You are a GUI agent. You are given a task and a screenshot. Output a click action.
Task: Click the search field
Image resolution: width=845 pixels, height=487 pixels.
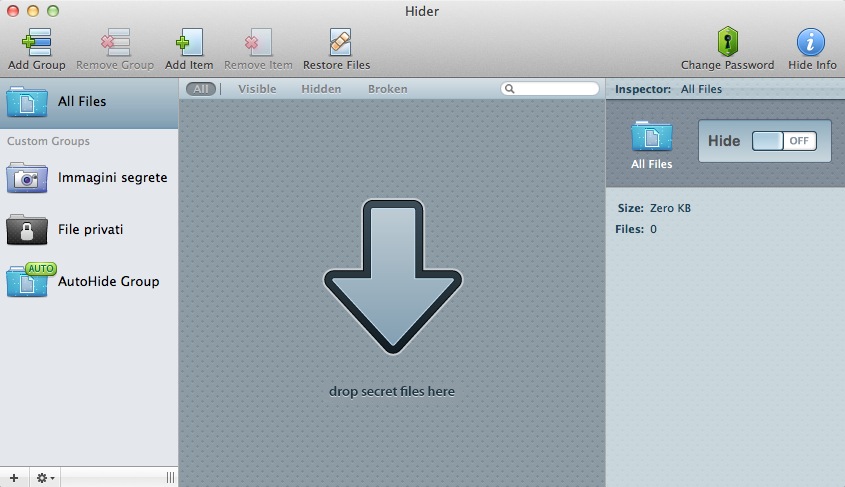click(550, 89)
